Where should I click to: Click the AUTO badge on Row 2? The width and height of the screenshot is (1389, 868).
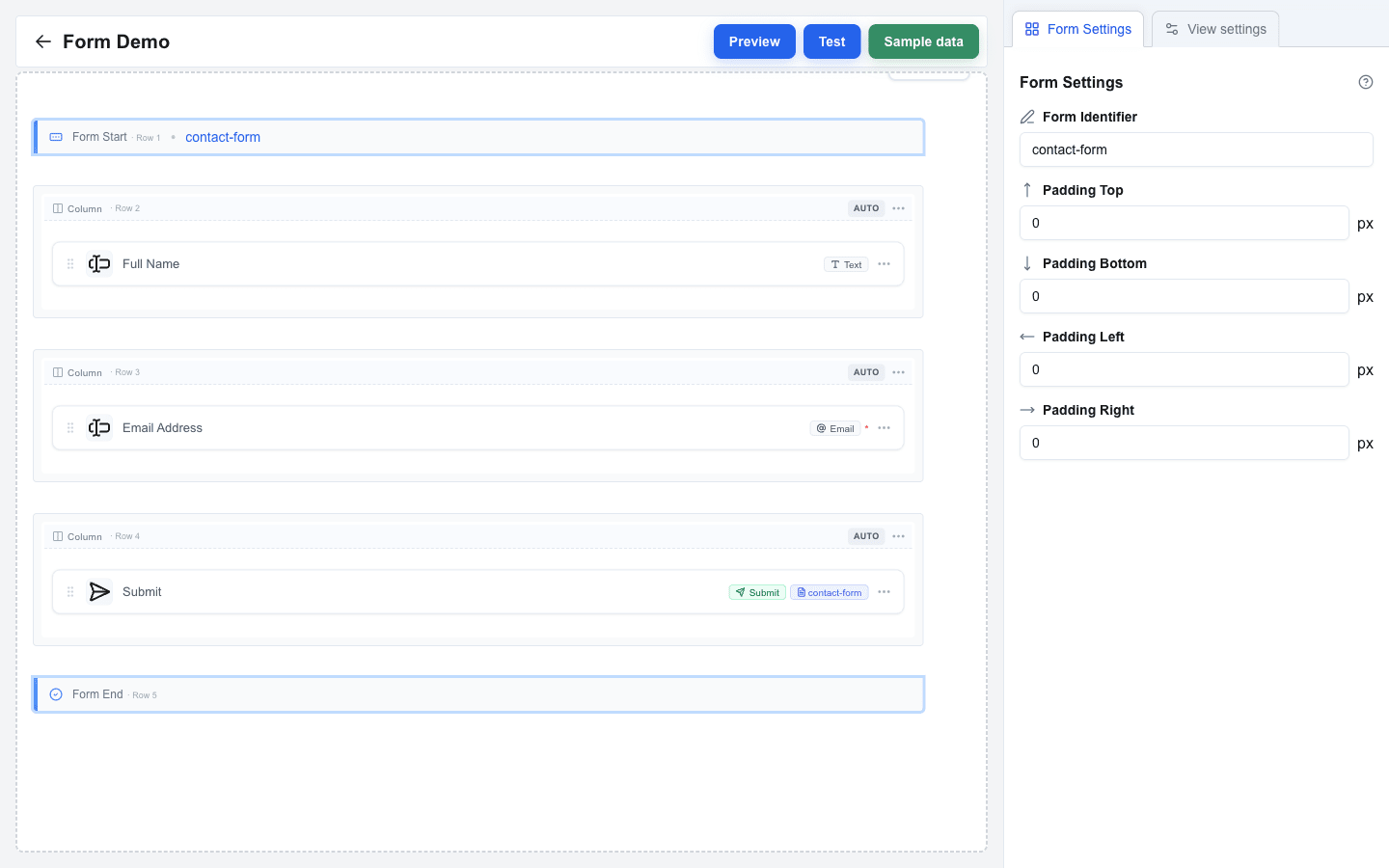pos(866,208)
